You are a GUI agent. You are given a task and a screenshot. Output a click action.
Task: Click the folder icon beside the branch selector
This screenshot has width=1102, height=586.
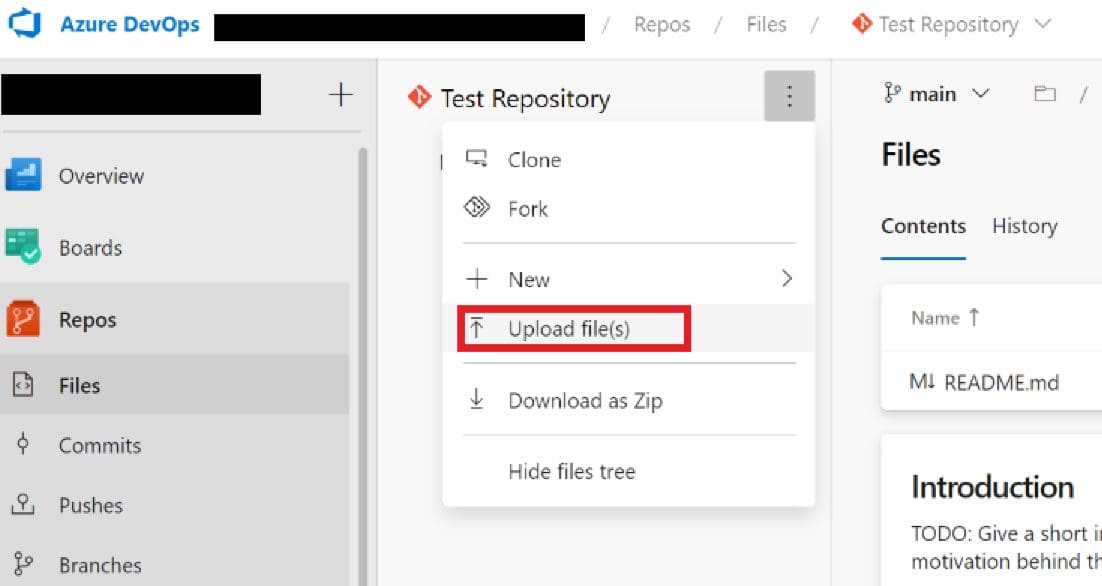[x=1044, y=93]
